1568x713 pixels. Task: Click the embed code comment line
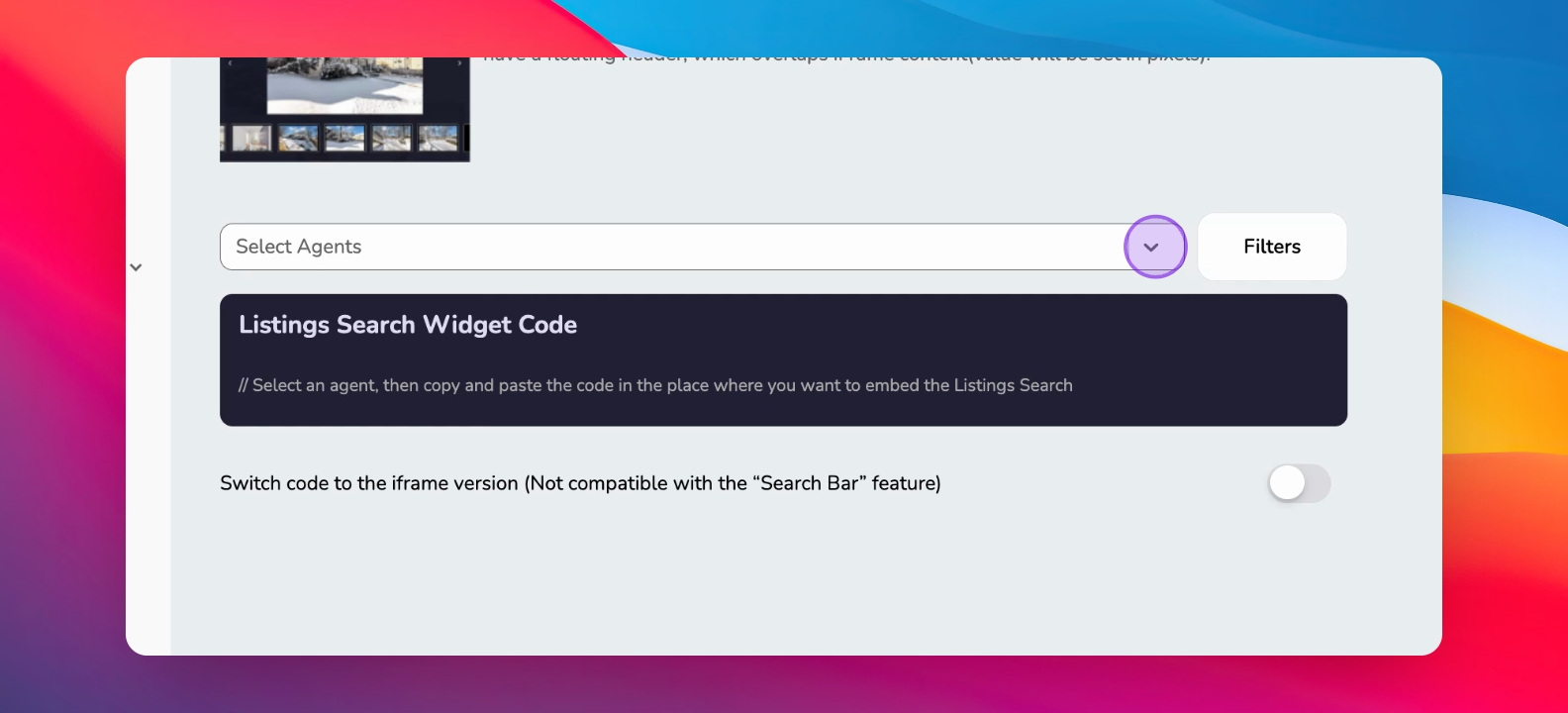coord(655,385)
